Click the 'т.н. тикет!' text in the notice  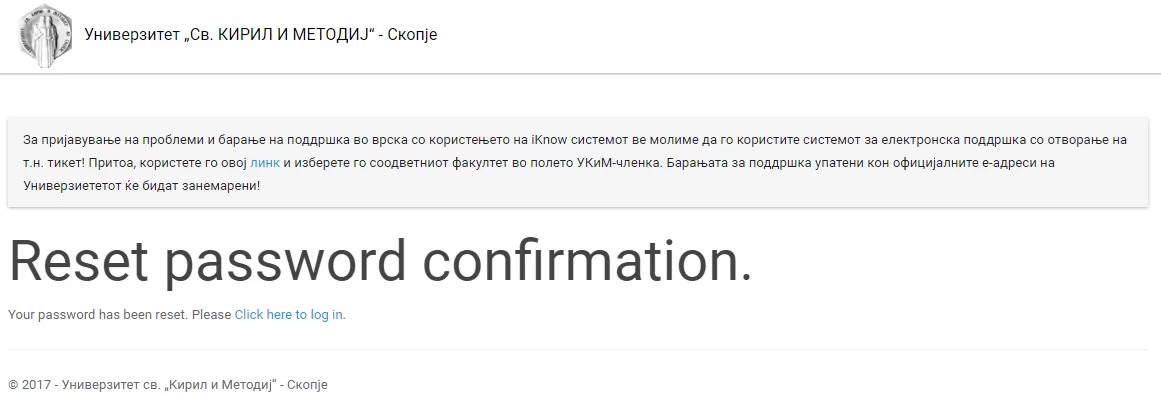[52, 163]
